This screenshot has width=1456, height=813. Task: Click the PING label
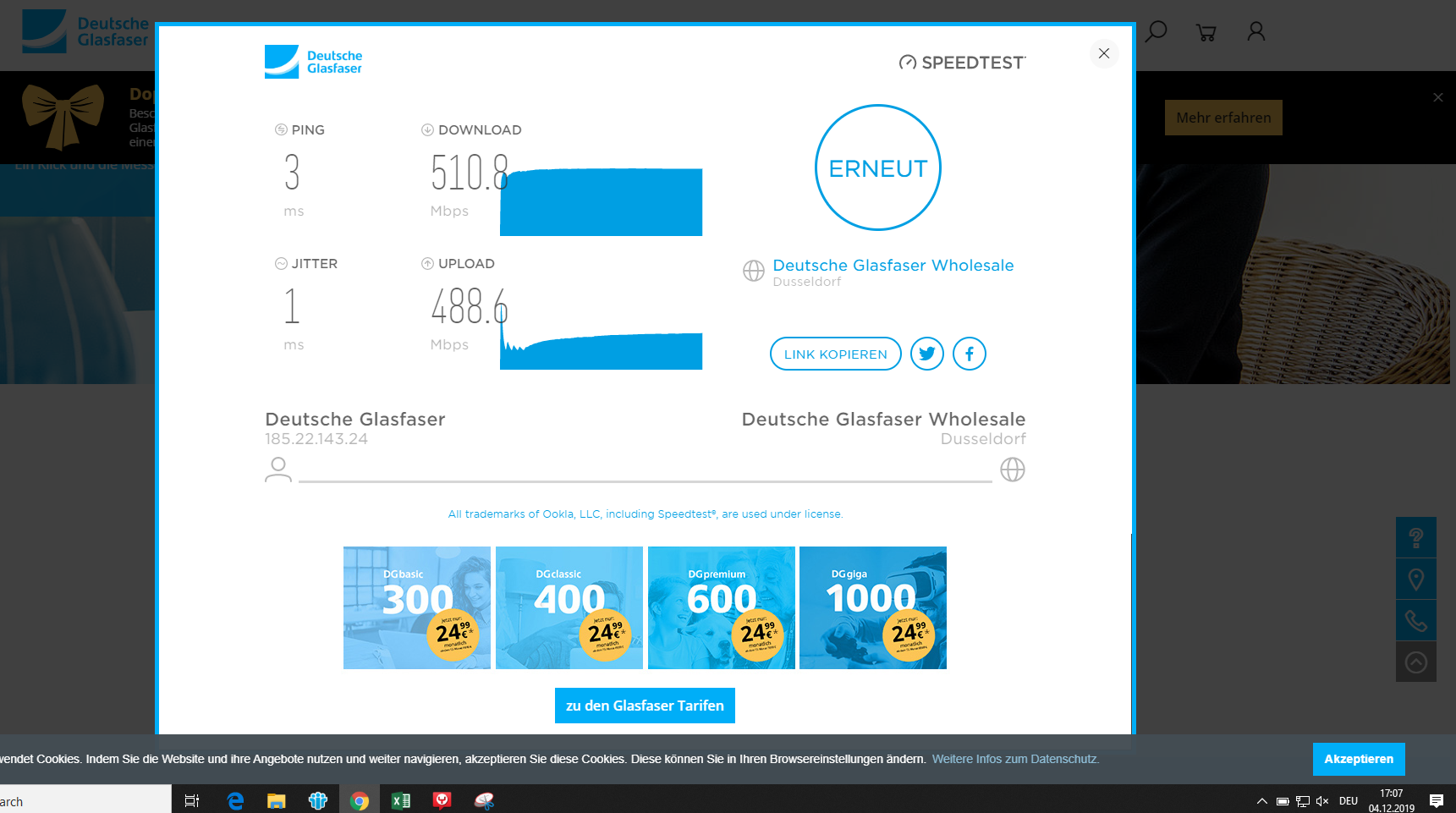click(x=308, y=130)
